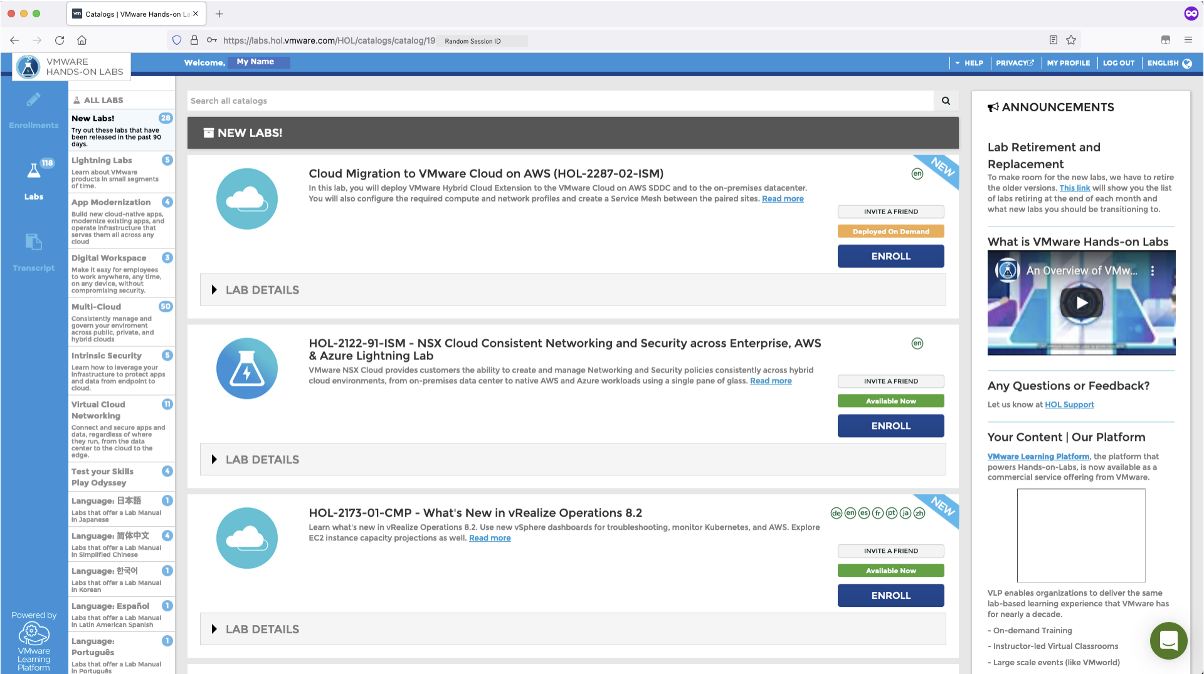Select the Intrinsic Security category
Viewport: 1204px width, 674px height.
pos(121,371)
